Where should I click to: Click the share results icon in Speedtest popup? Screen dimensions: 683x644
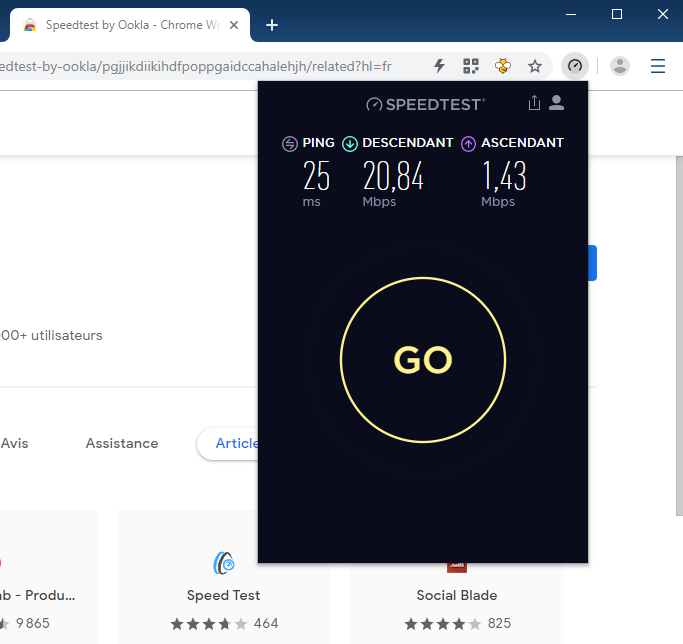point(534,103)
